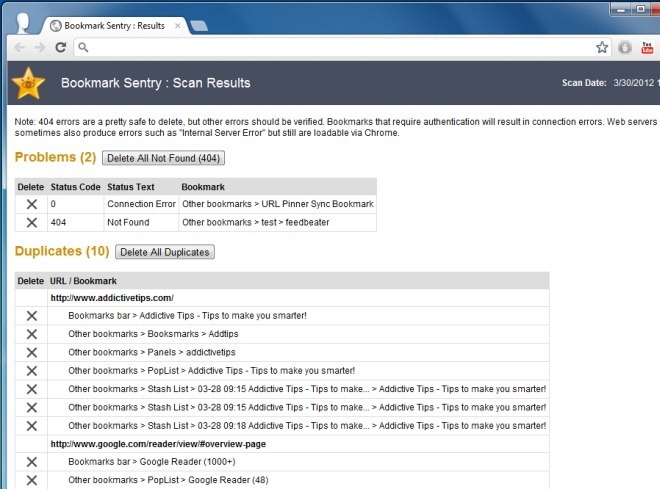This screenshot has height=489, width=660.
Task: Click the Bookmark Sentry : Scan Results title
Action: [156, 83]
